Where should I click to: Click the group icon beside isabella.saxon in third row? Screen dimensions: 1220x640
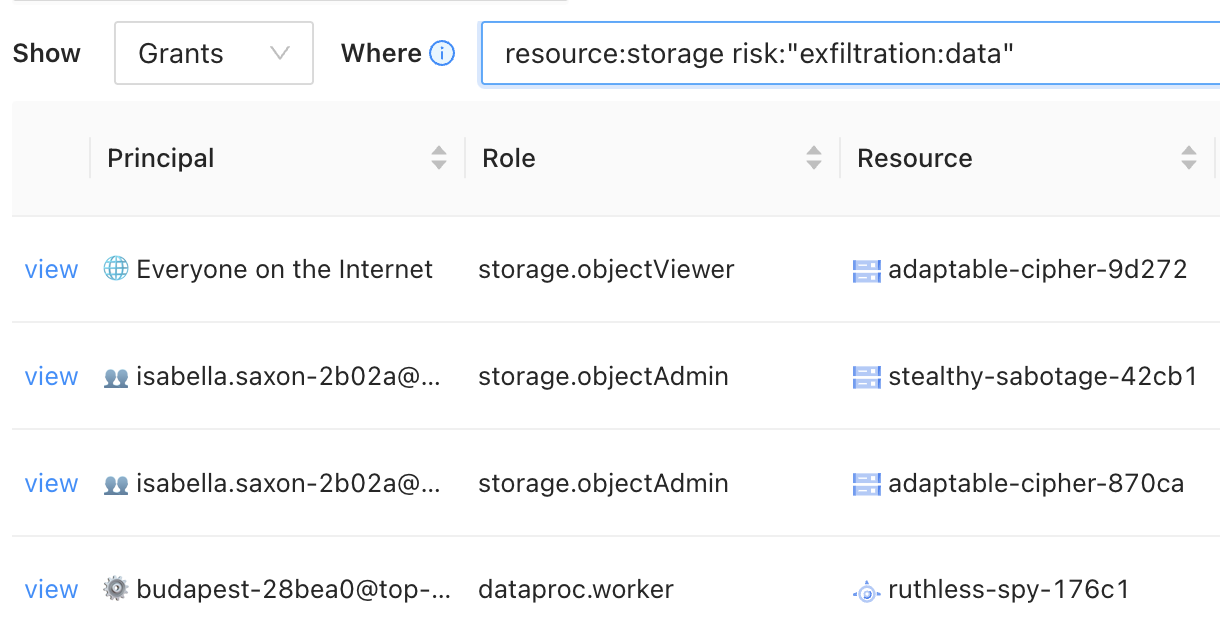[116, 483]
